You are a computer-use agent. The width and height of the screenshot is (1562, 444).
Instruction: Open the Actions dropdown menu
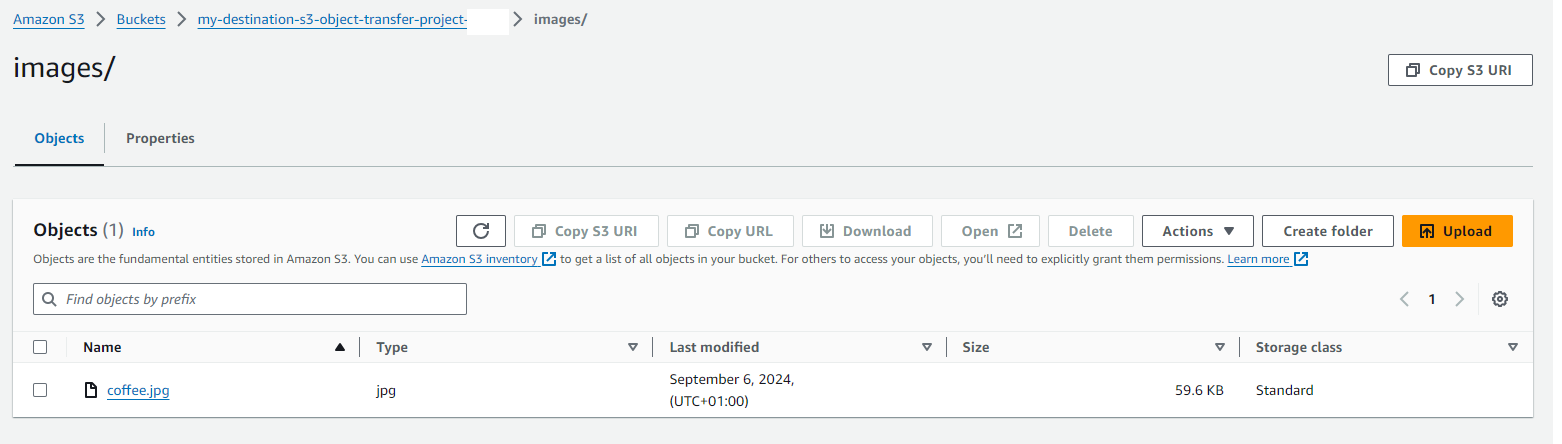[1197, 231]
